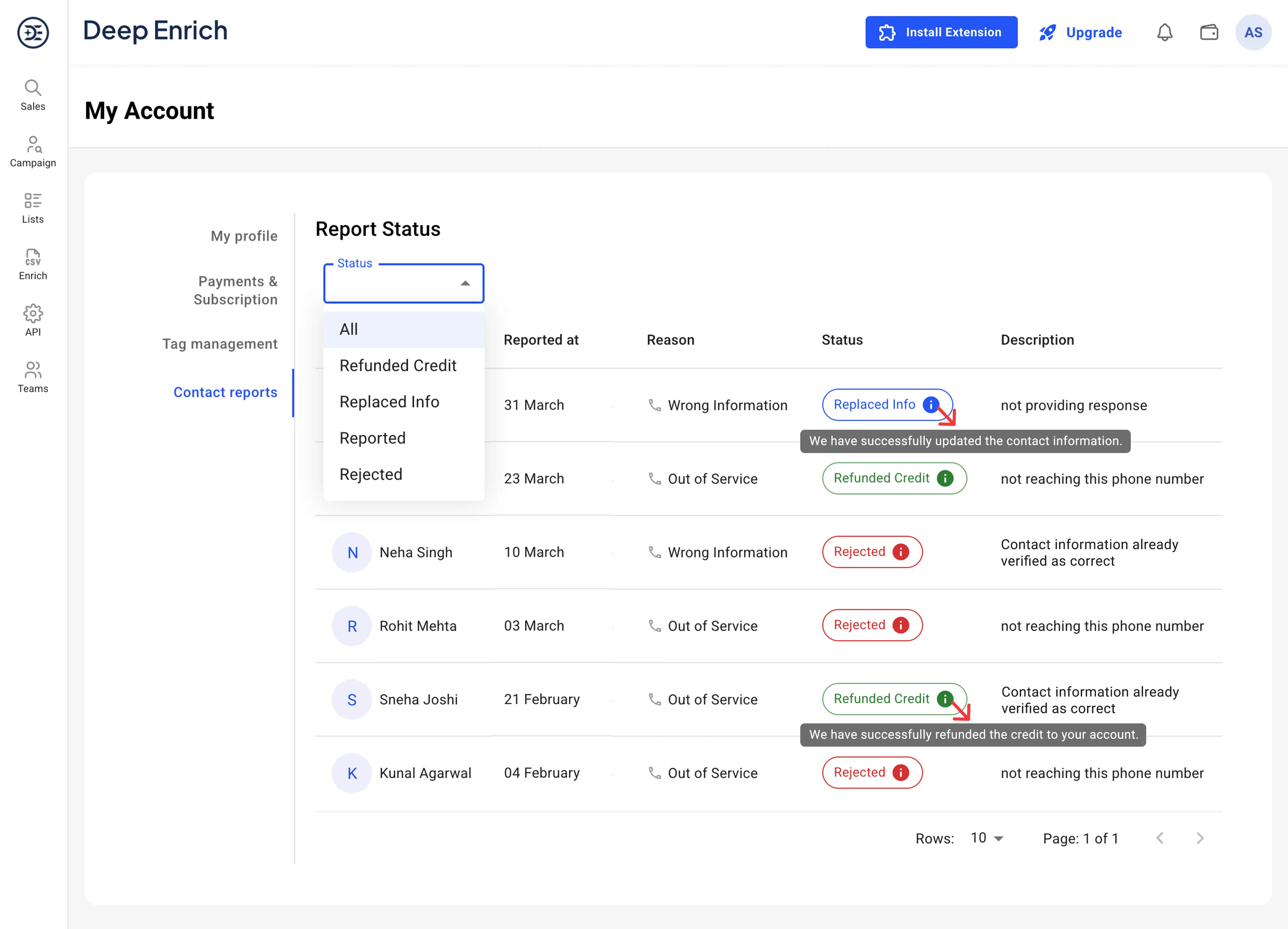Click the Status column header
This screenshot has width=1288, height=929.
click(842, 340)
